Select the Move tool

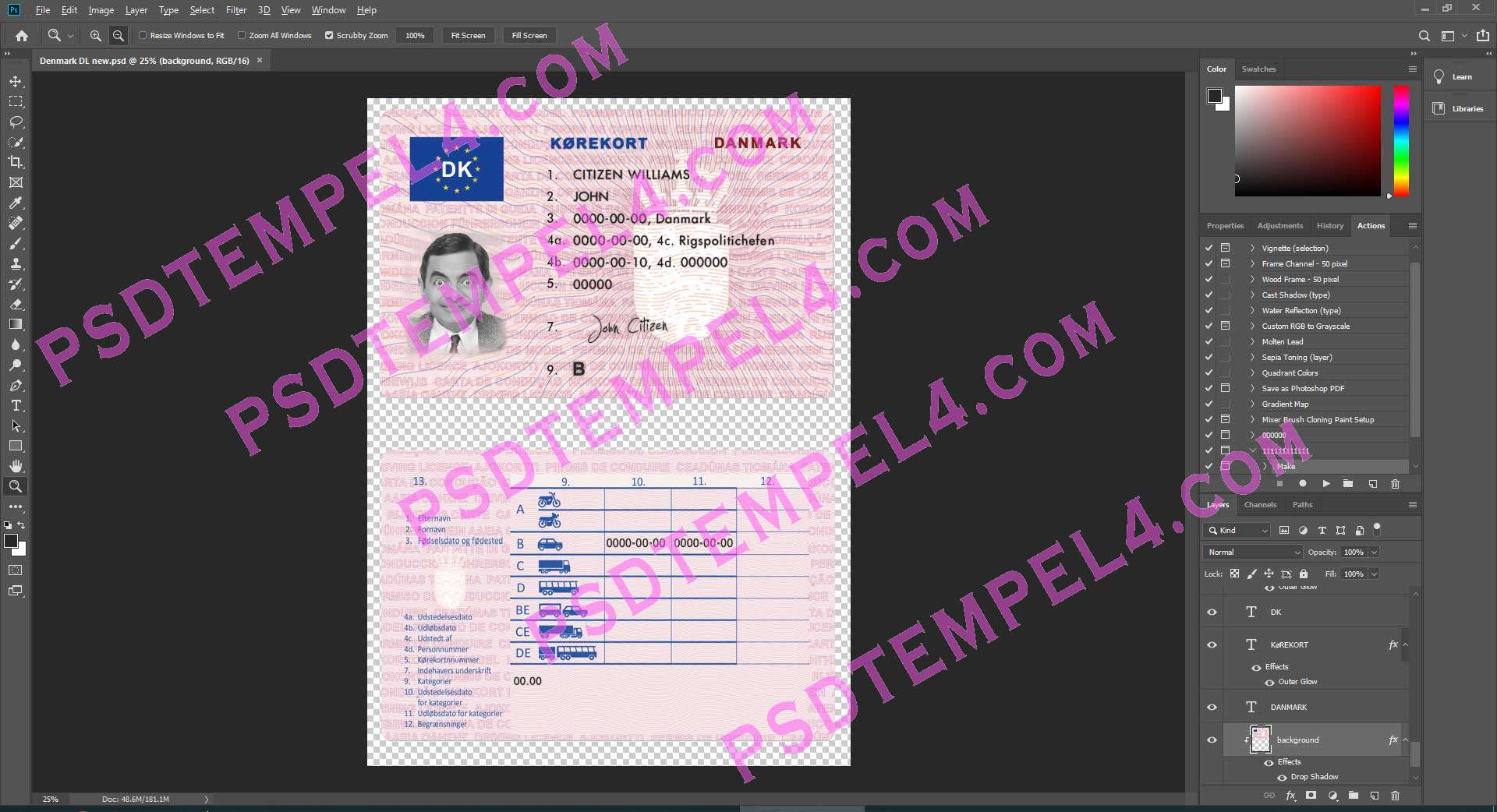click(16, 82)
